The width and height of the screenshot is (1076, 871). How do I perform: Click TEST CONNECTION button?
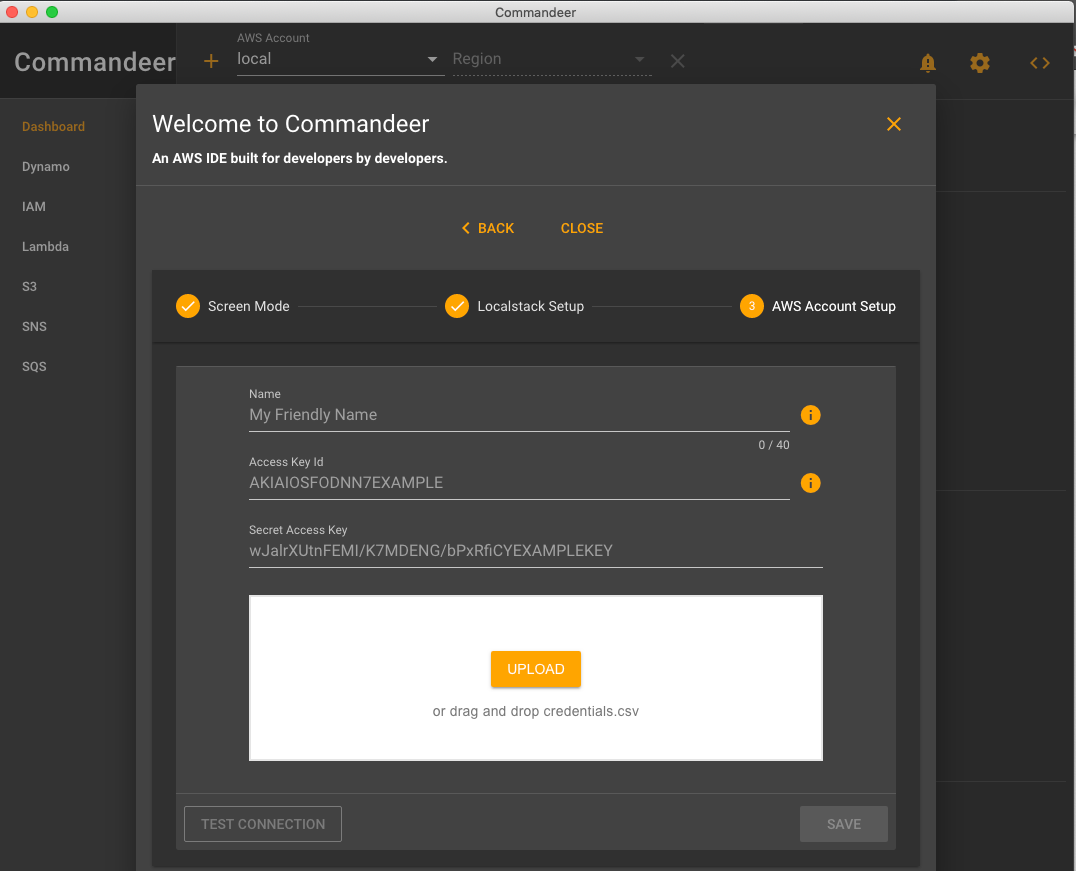coord(263,824)
